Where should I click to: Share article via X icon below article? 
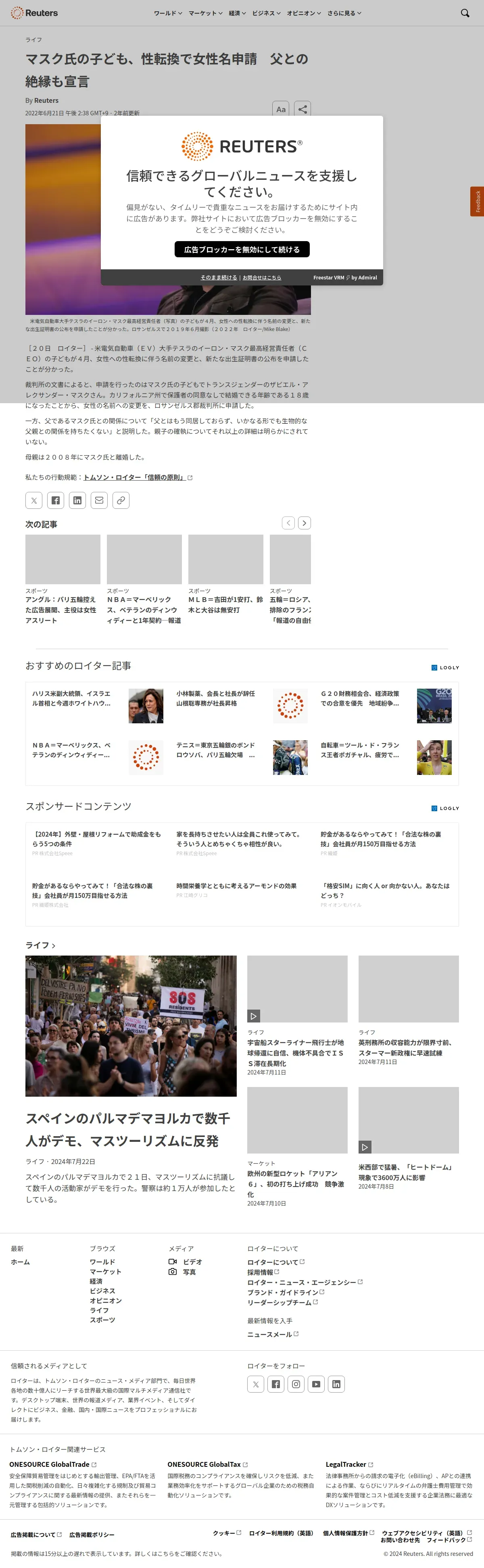tap(34, 500)
